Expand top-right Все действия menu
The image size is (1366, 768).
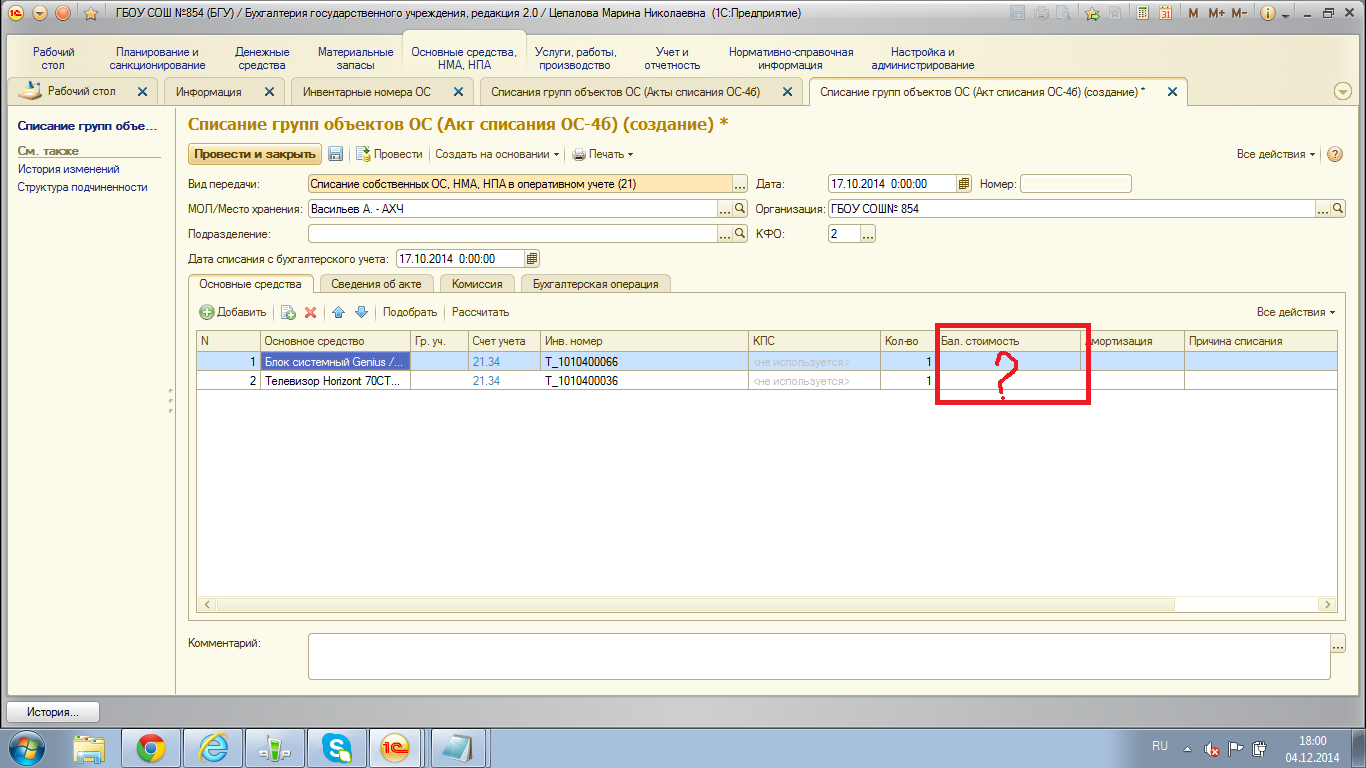point(1276,154)
